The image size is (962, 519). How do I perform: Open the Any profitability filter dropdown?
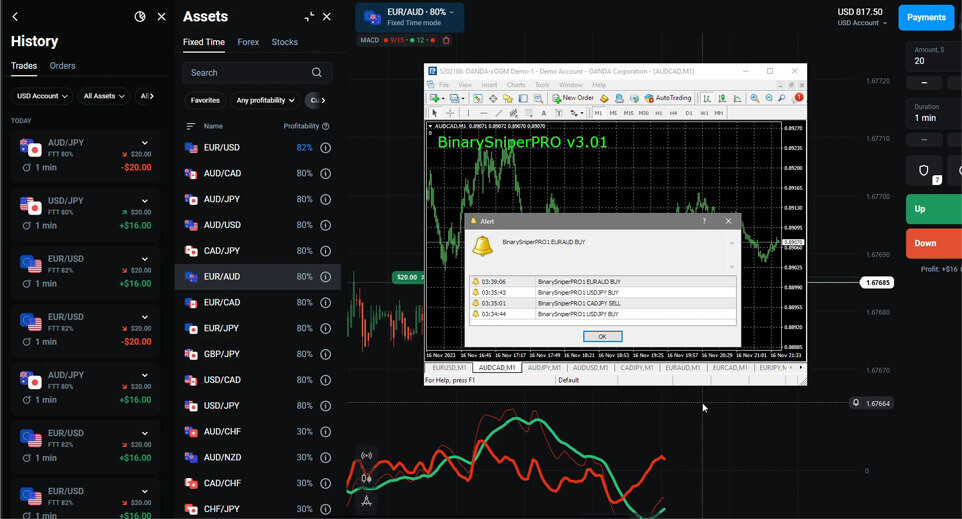point(265,100)
